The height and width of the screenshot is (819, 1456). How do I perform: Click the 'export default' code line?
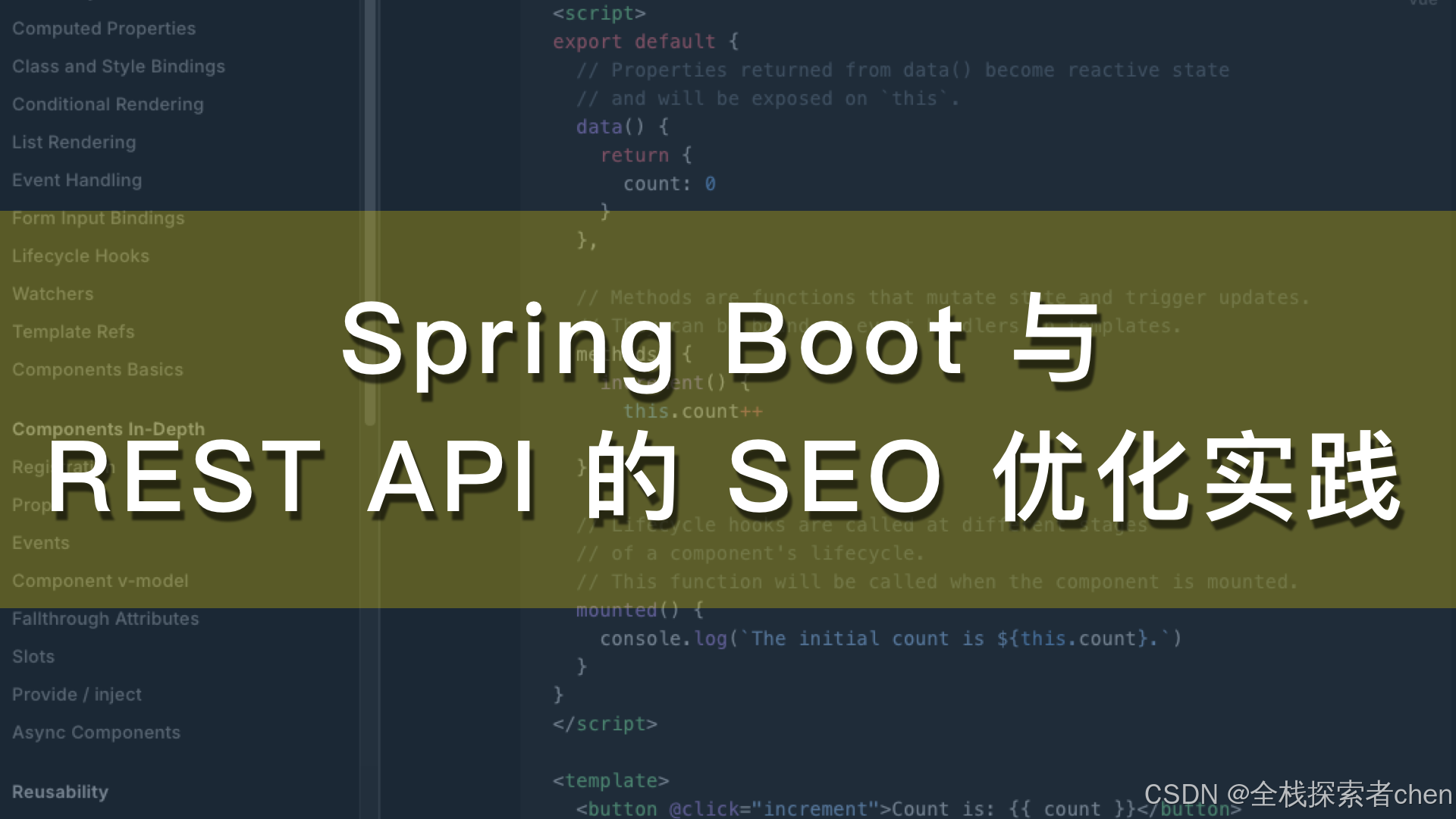point(646,42)
